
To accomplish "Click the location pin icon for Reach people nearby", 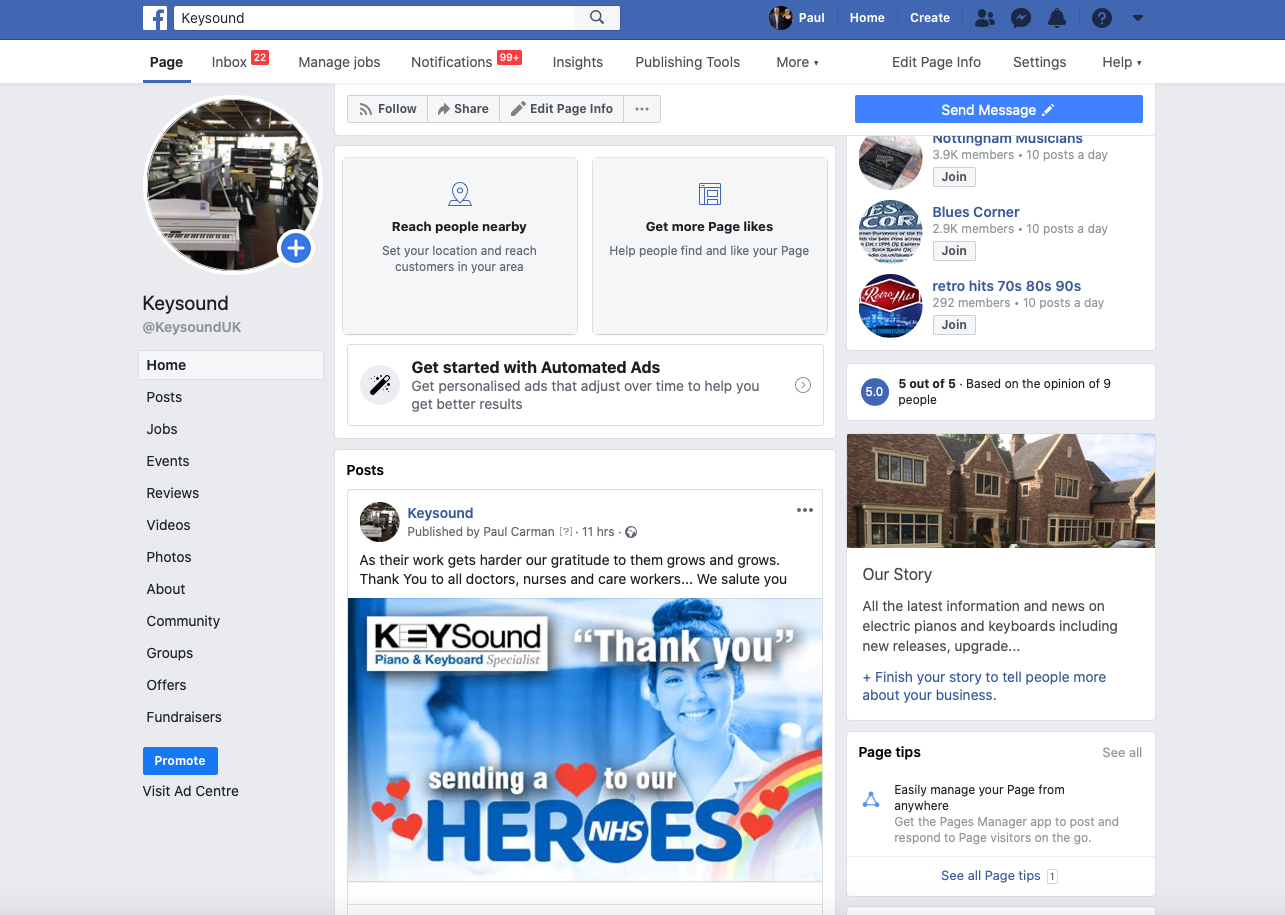I will [x=460, y=194].
